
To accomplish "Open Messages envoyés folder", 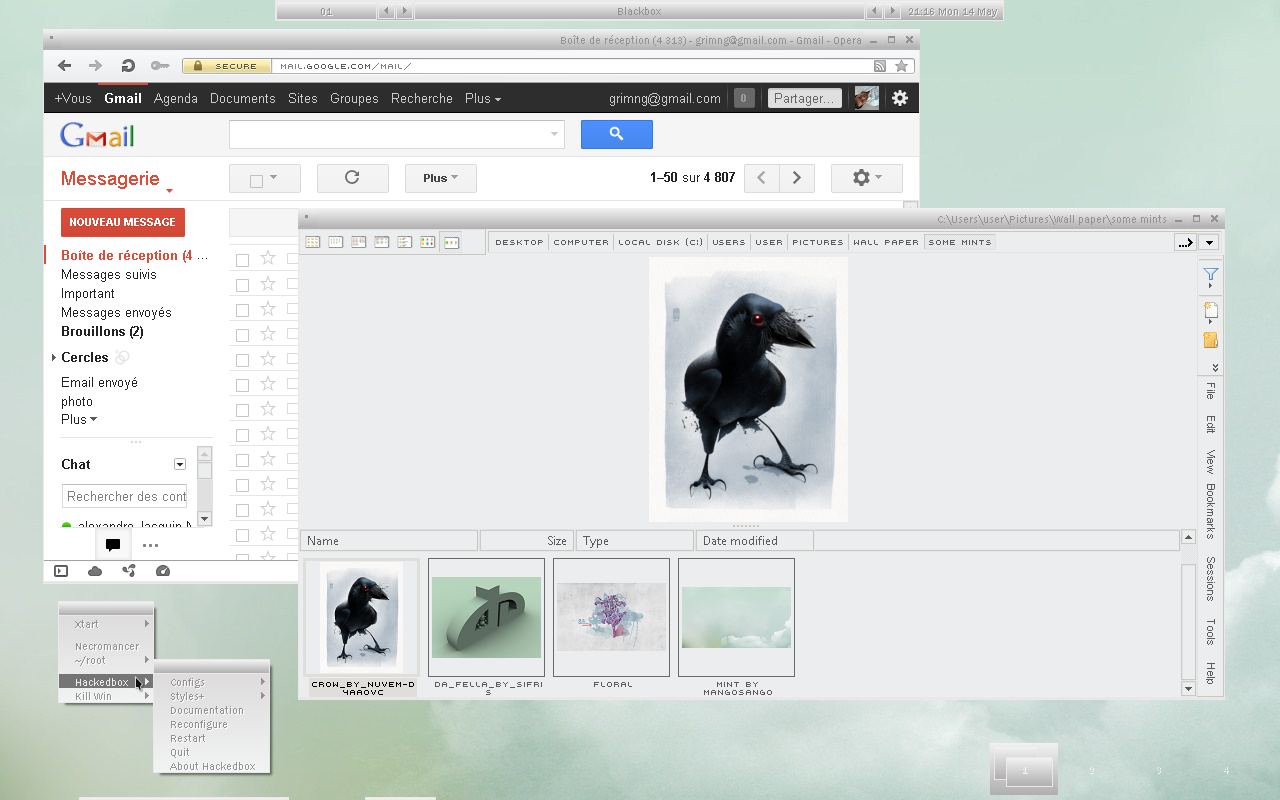I will [116, 312].
